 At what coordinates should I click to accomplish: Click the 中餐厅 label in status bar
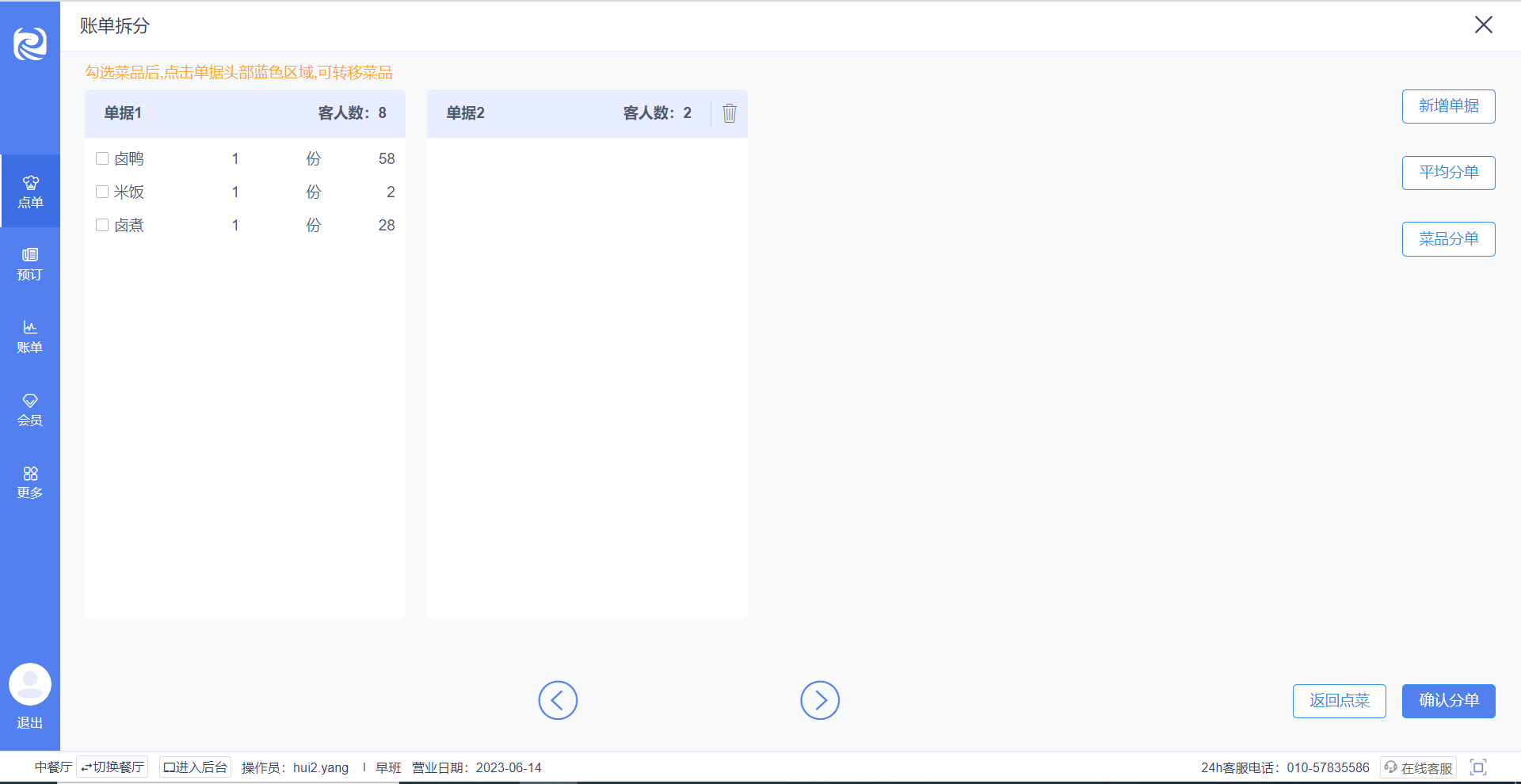point(53,767)
